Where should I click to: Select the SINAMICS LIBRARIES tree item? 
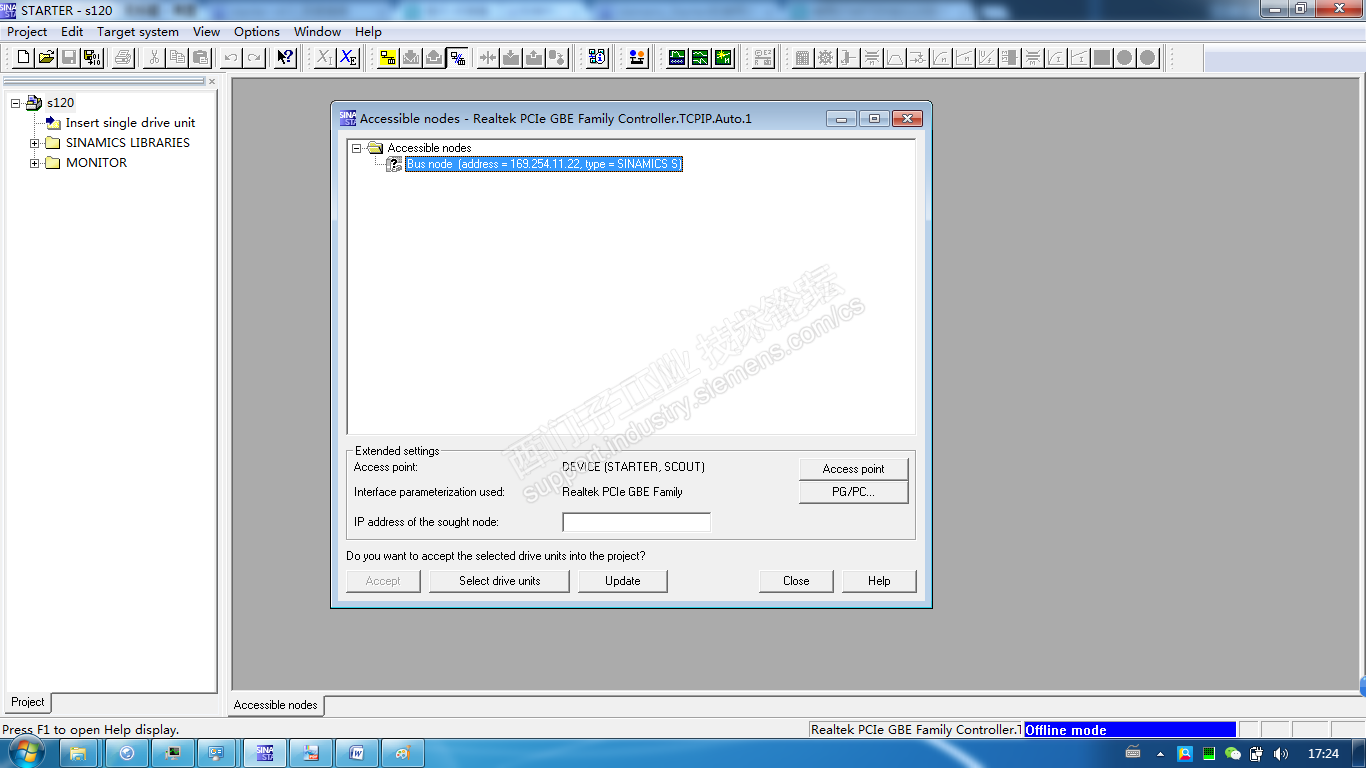128,143
